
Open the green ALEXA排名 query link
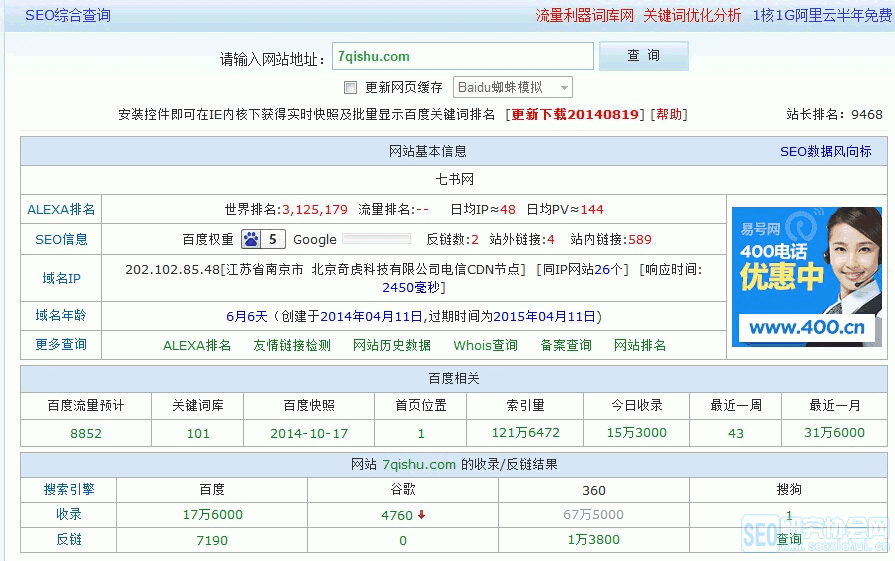[197, 345]
